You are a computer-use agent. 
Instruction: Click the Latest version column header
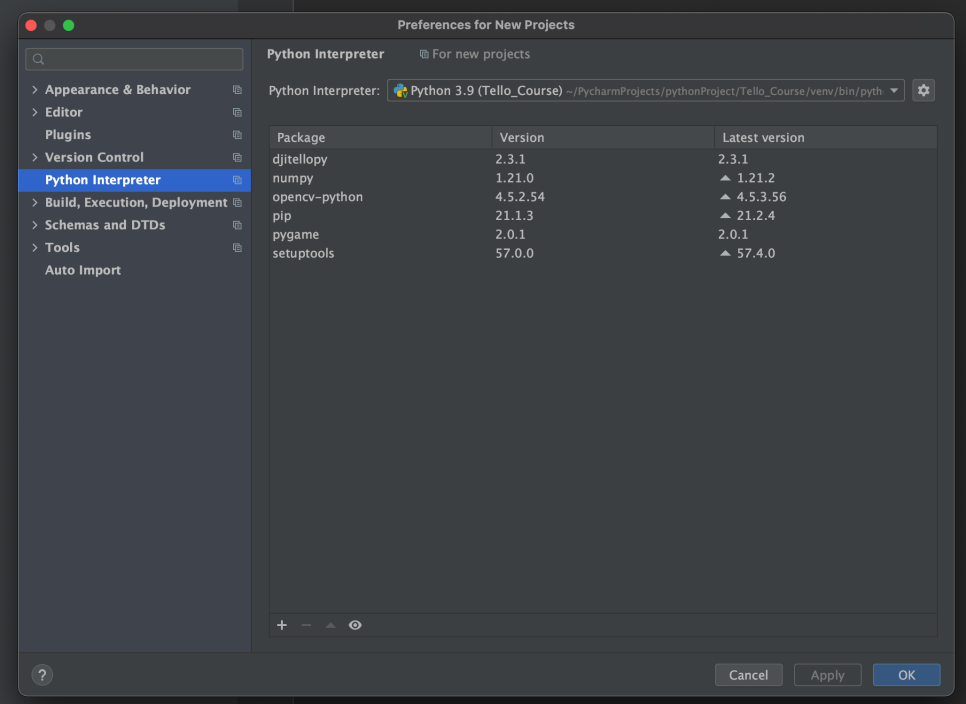[x=826, y=137]
